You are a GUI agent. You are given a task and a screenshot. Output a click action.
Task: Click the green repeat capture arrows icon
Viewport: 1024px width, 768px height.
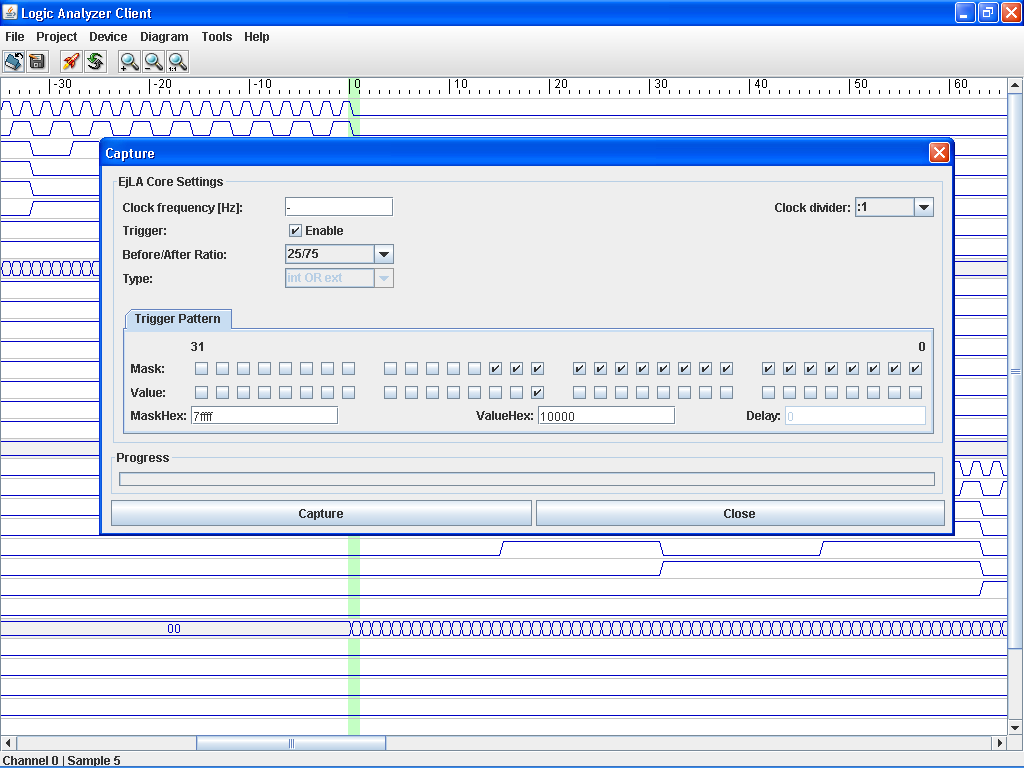[95, 62]
